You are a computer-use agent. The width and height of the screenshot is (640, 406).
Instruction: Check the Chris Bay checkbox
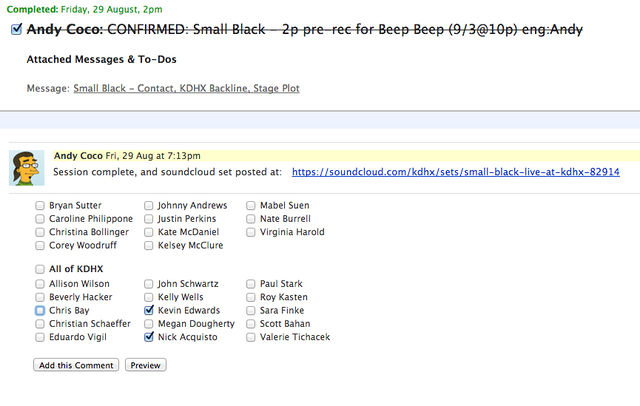click(x=39, y=311)
